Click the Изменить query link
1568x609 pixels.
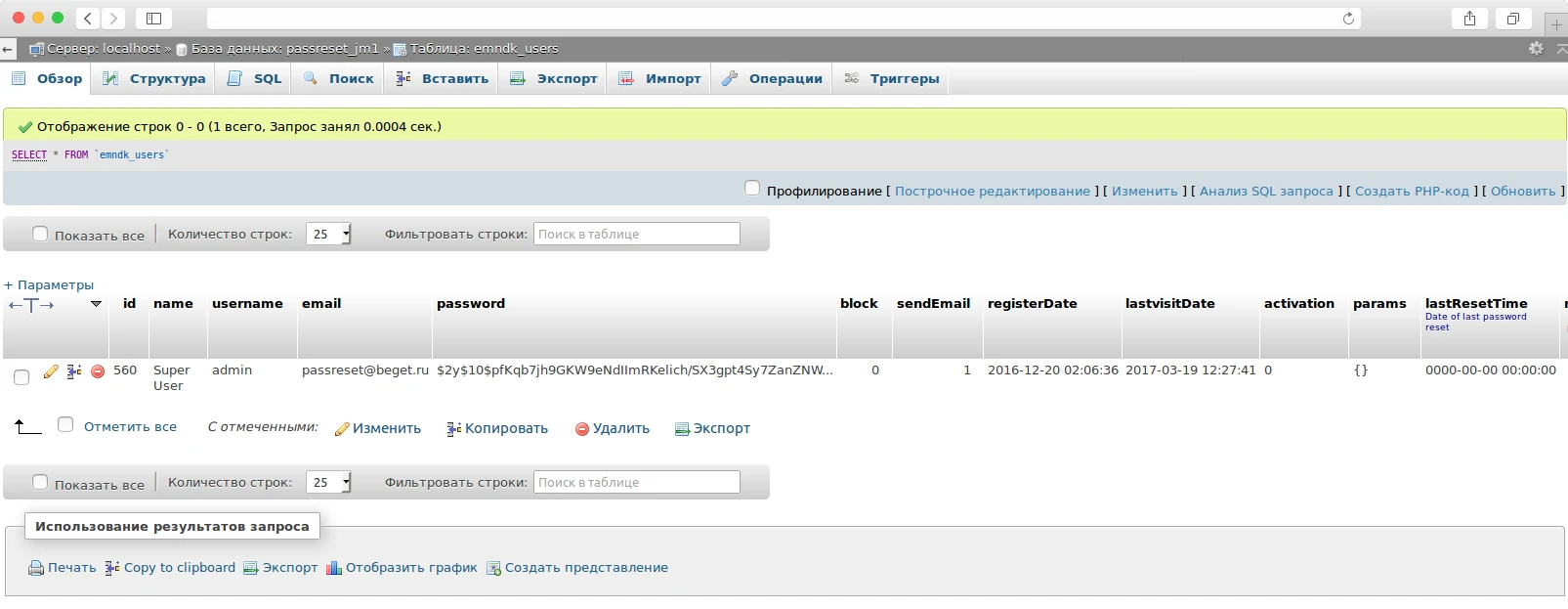click(x=1145, y=192)
